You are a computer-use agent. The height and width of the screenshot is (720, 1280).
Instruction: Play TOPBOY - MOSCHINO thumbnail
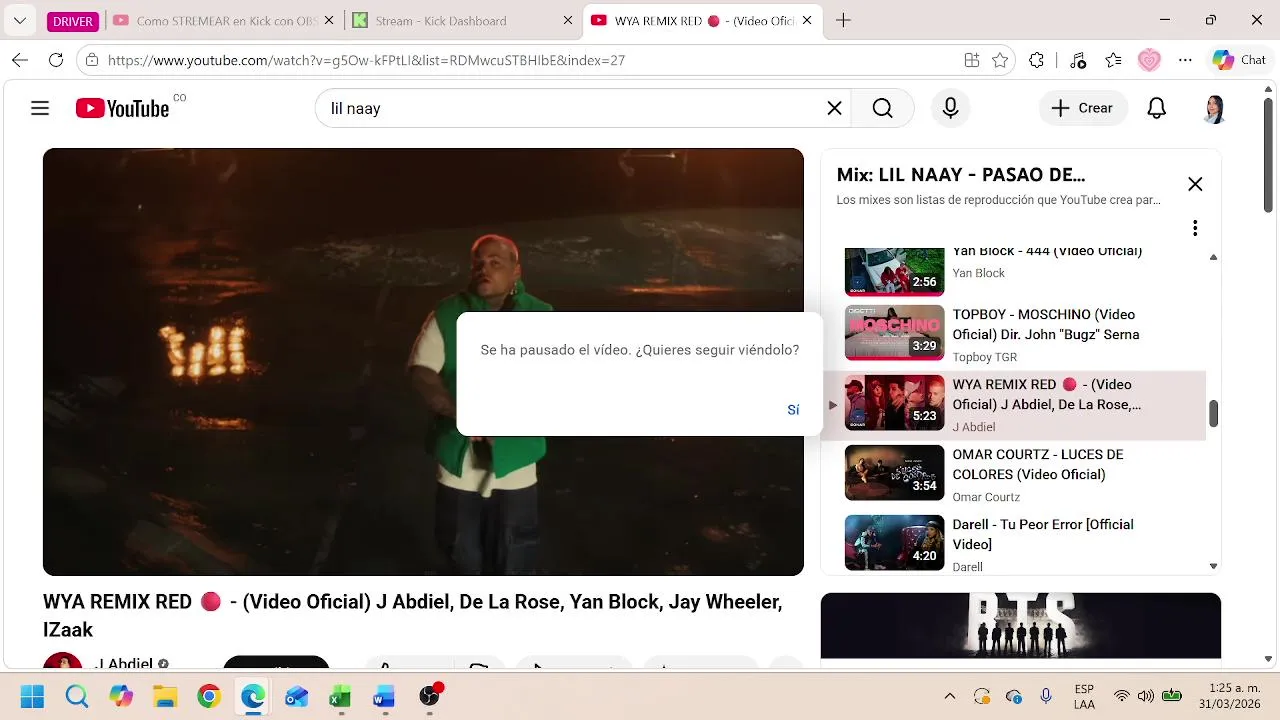tap(894, 333)
